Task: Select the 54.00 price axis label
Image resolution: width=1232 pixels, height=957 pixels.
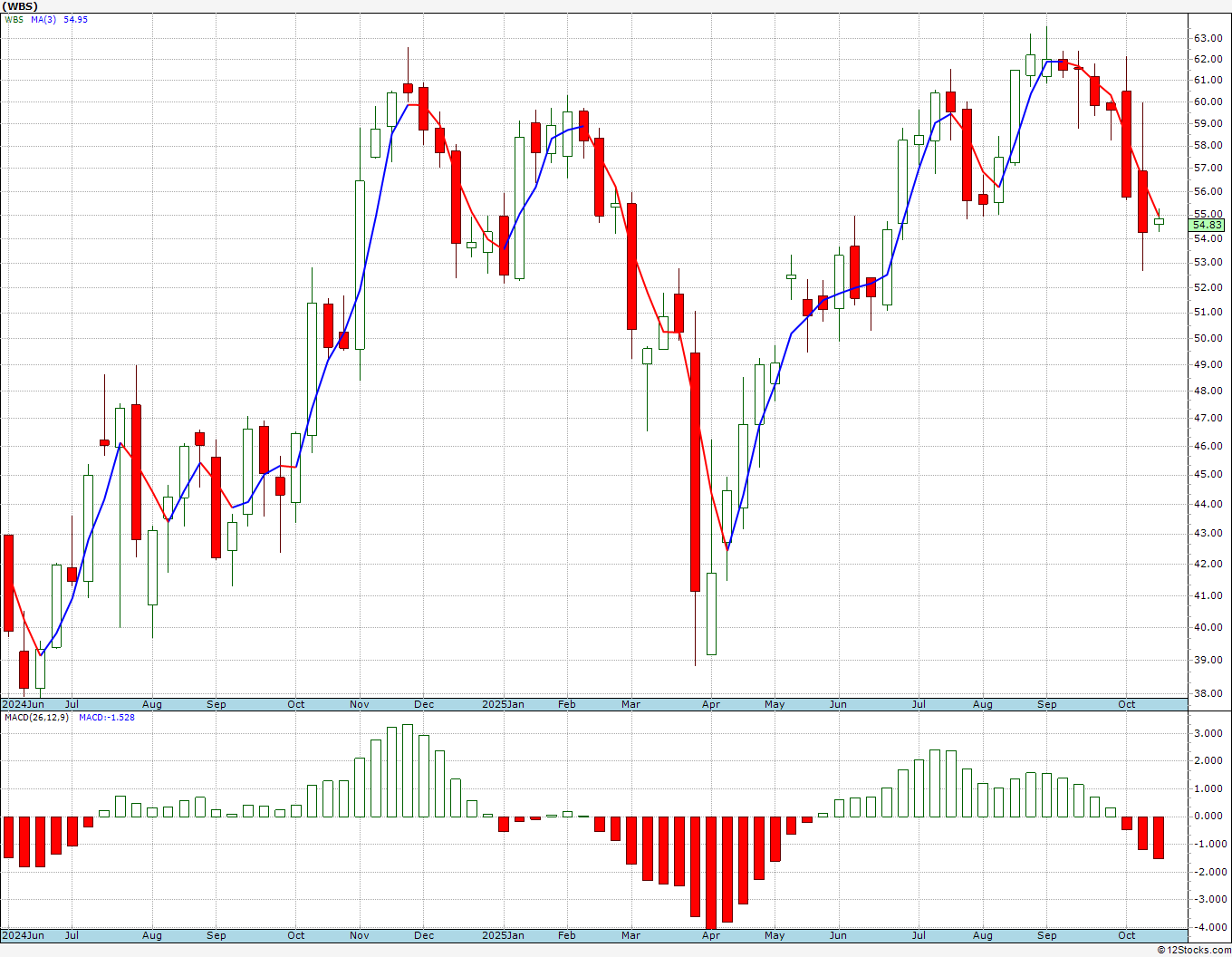Action: pyautogui.click(x=1208, y=238)
